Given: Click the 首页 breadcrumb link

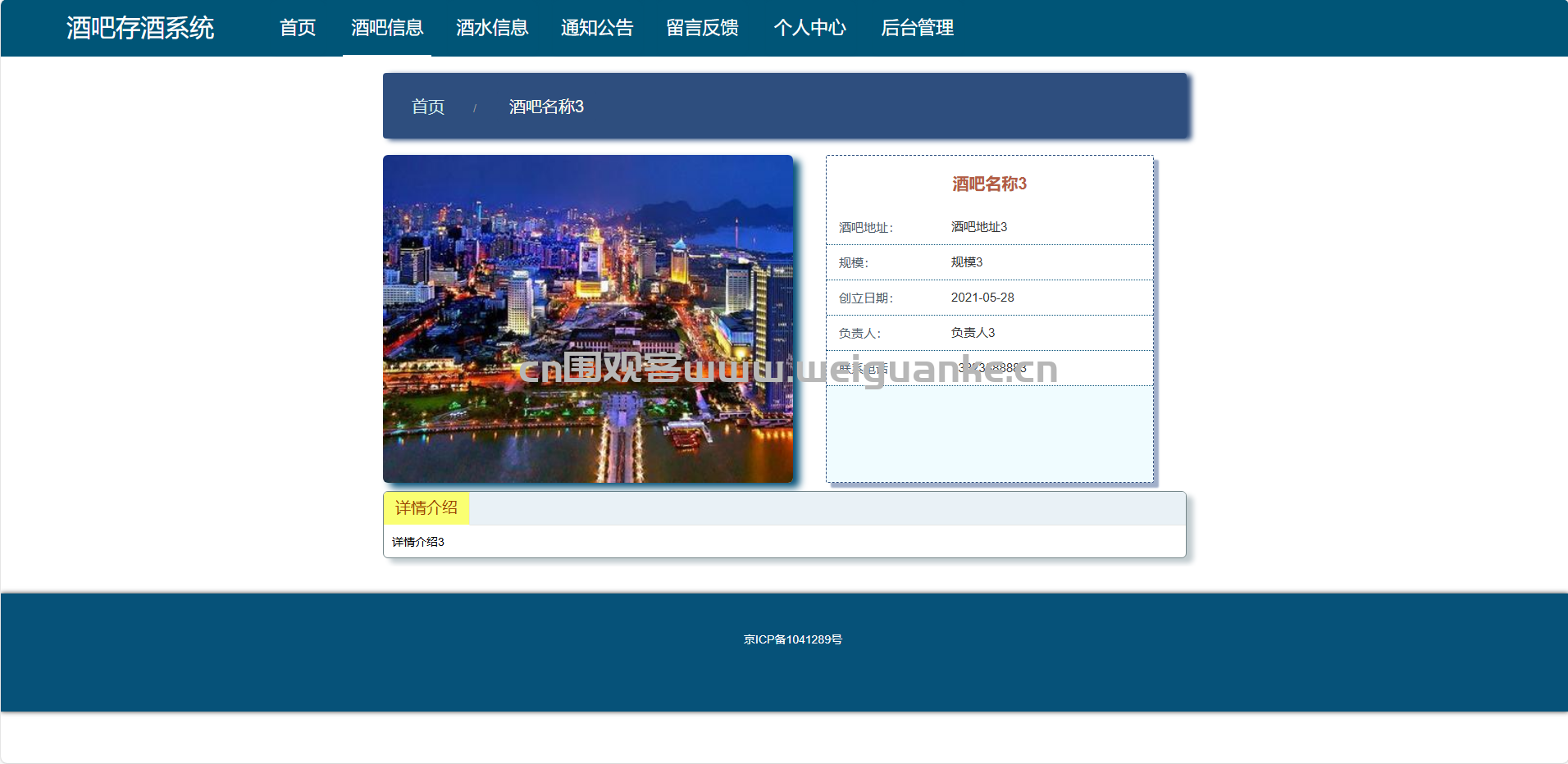Looking at the screenshot, I should (428, 107).
